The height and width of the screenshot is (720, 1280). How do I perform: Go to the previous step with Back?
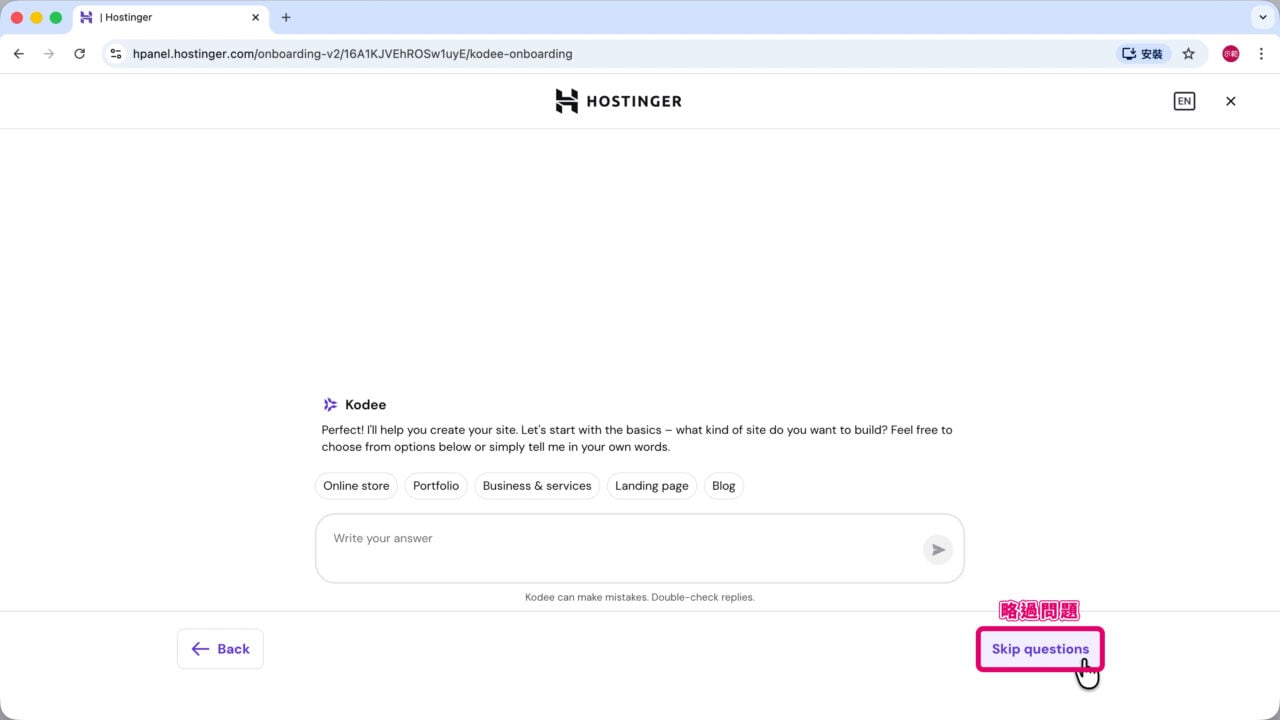coord(220,649)
